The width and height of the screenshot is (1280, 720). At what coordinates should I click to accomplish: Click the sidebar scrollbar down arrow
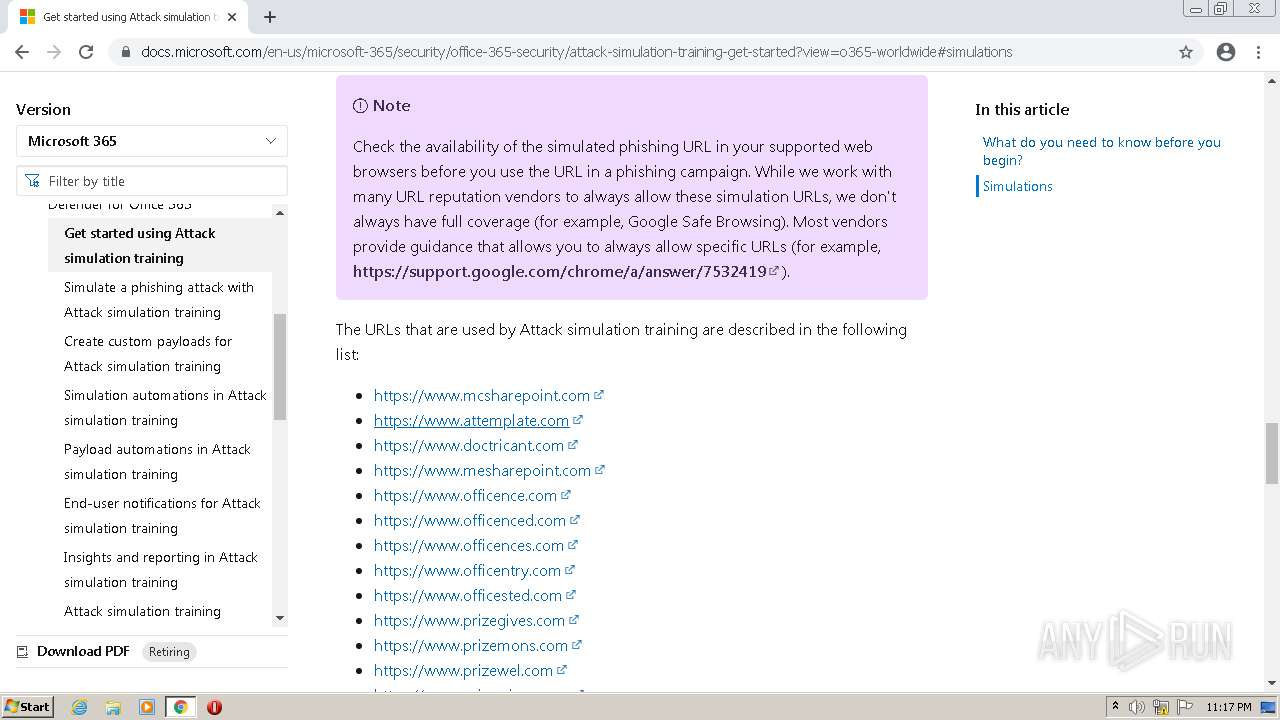tap(279, 618)
